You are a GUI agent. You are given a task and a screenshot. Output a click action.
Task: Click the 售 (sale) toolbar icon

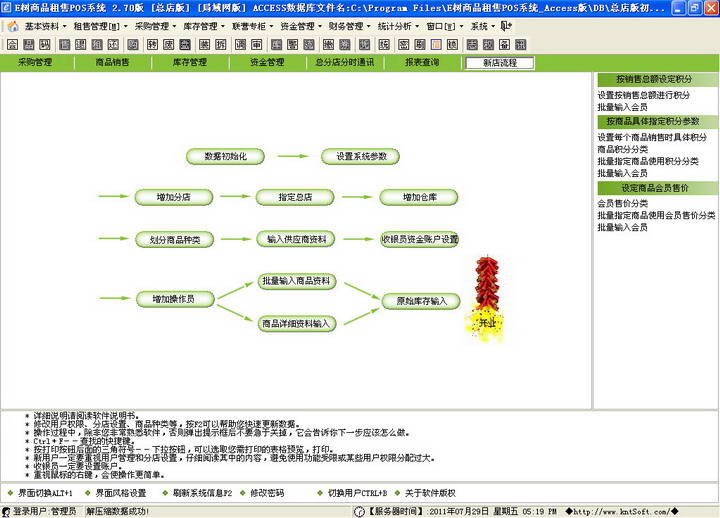pos(64,45)
